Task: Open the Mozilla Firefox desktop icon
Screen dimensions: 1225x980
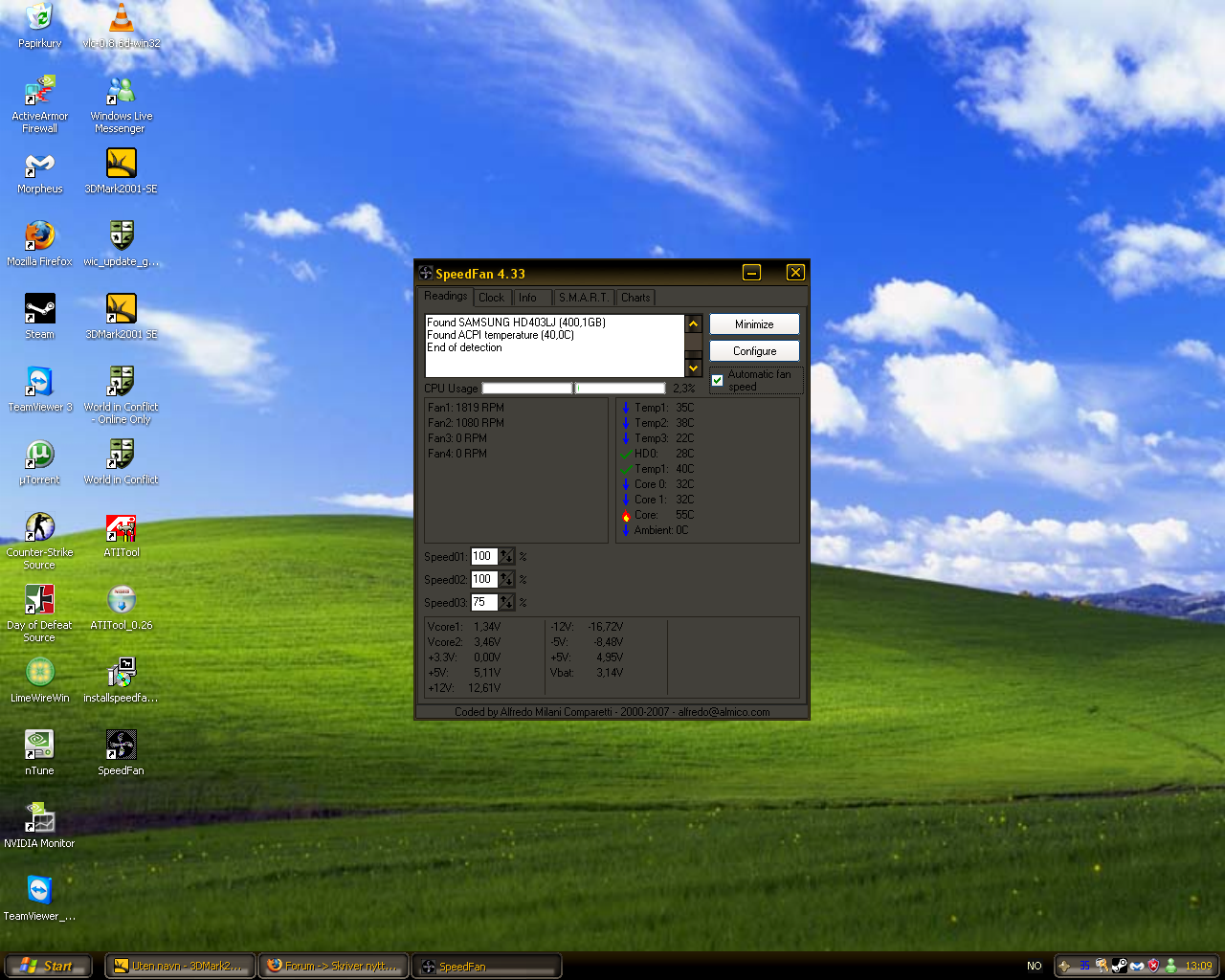Action: click(x=39, y=236)
